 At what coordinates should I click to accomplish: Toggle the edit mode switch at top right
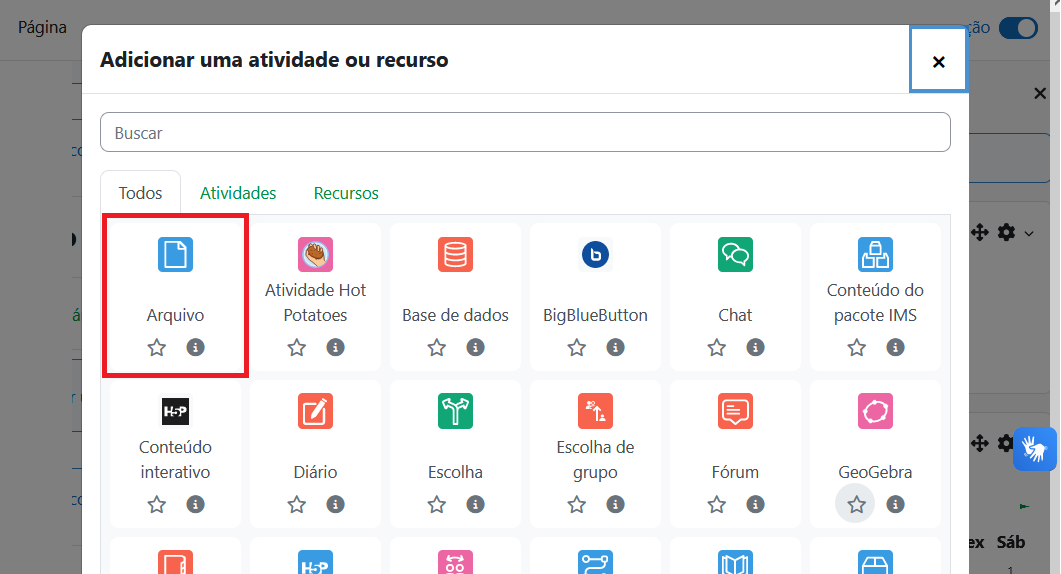1018,28
